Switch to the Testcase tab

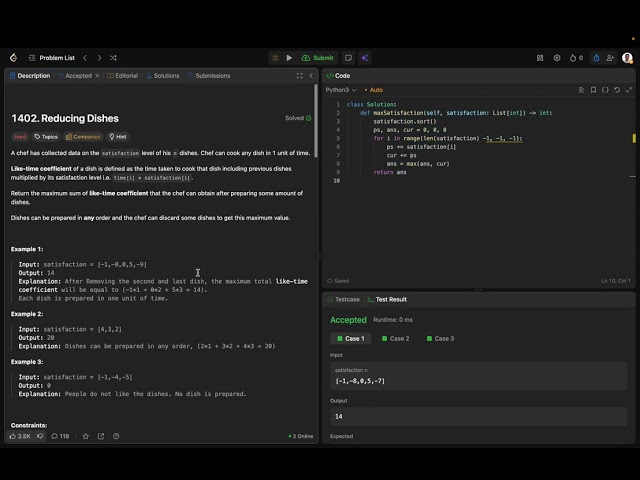(343, 299)
